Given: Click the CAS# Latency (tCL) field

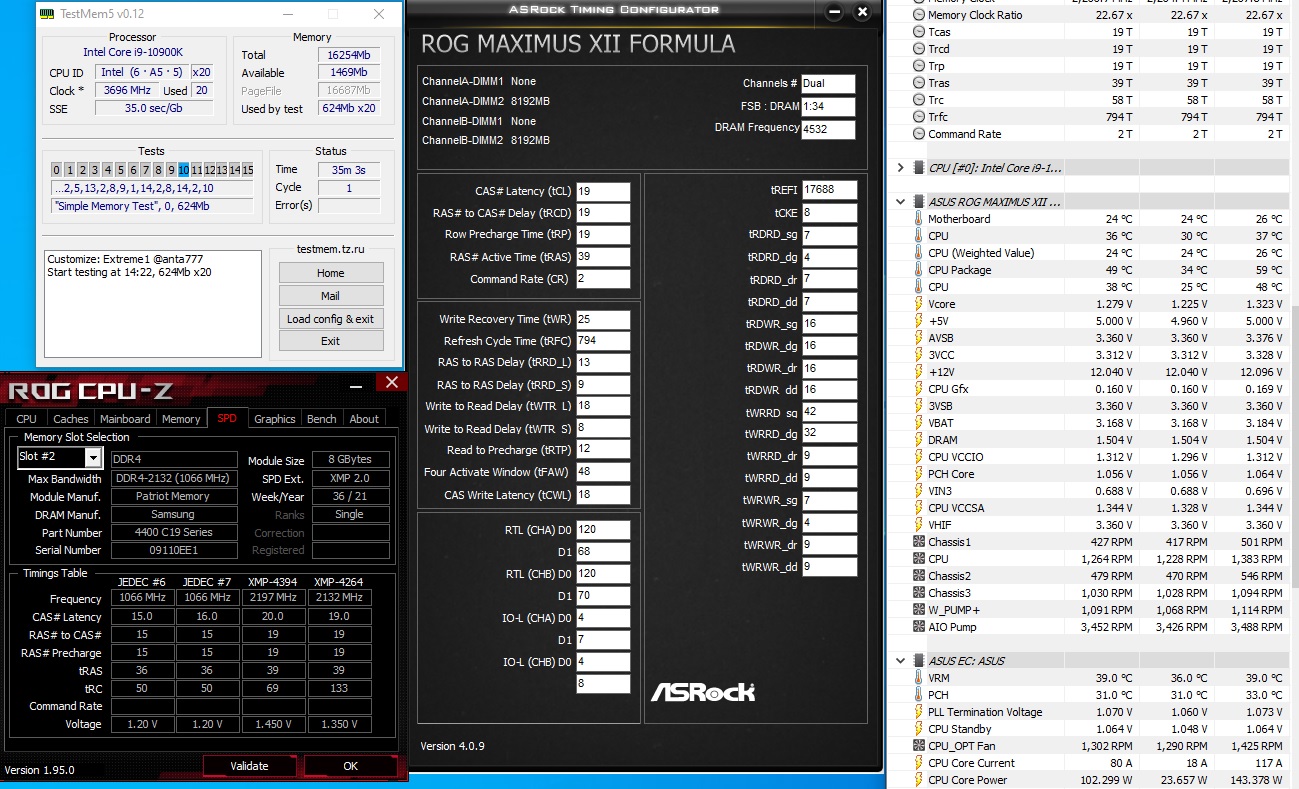Looking at the screenshot, I should [x=603, y=191].
